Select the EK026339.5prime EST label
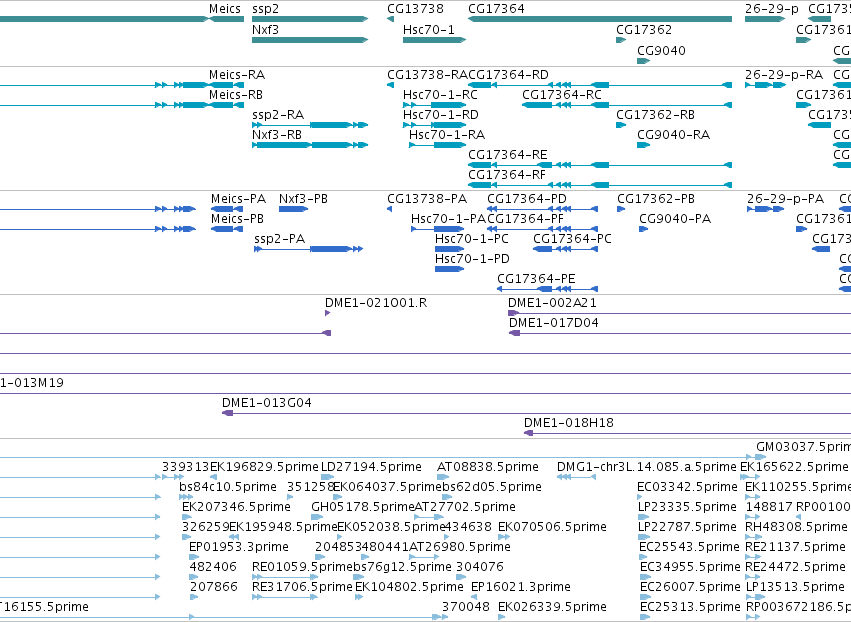The image size is (851, 622). click(x=552, y=607)
